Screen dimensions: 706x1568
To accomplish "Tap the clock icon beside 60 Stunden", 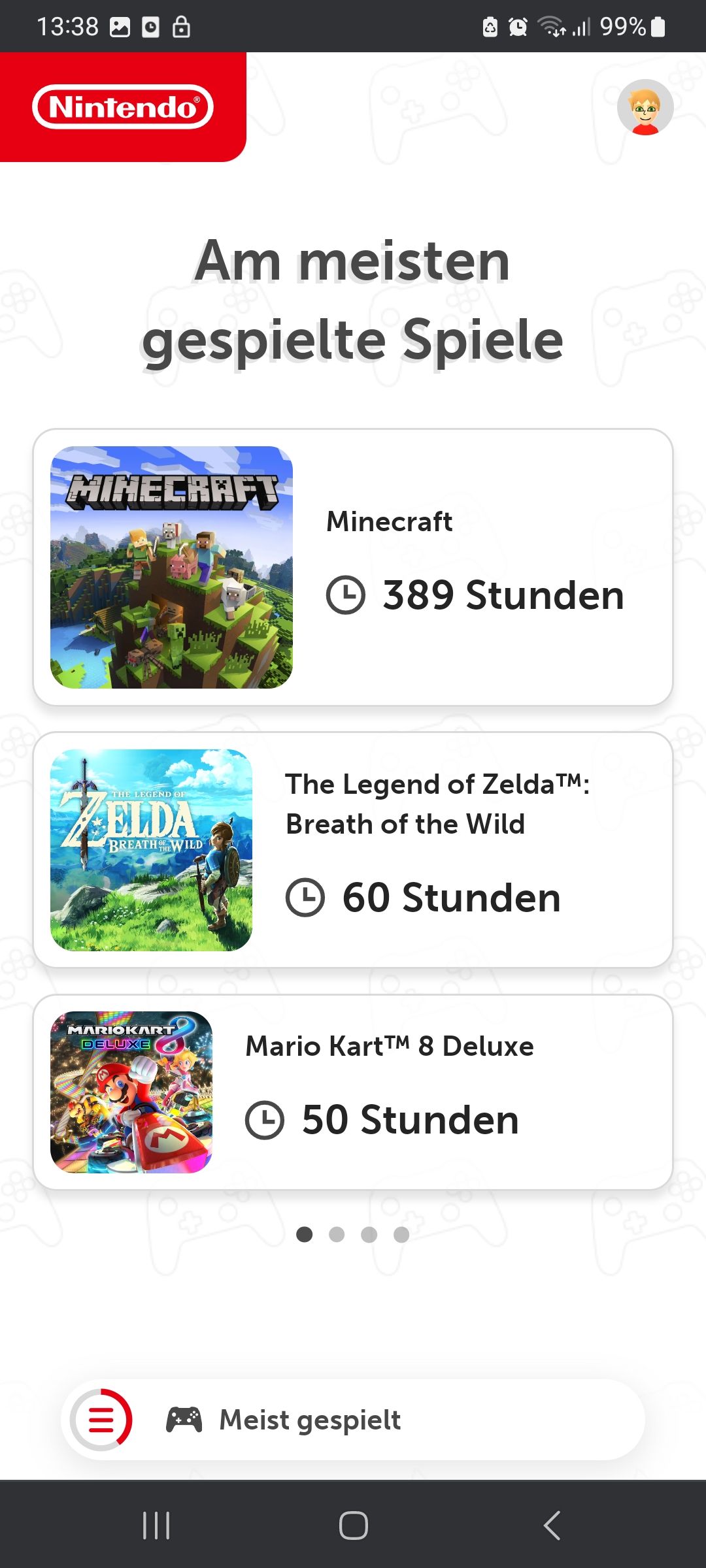I will pos(305,897).
